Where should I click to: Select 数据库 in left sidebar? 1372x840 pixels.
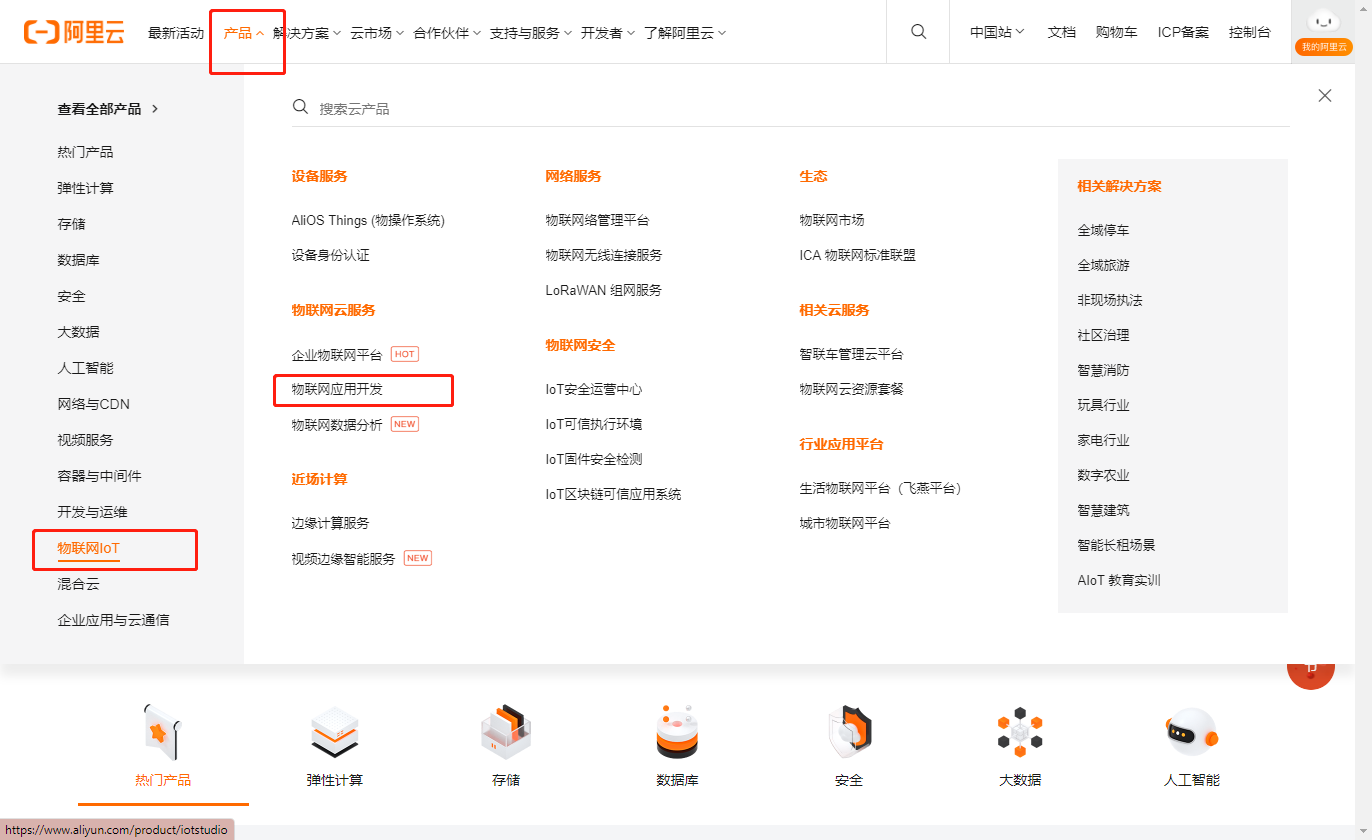tap(79, 260)
